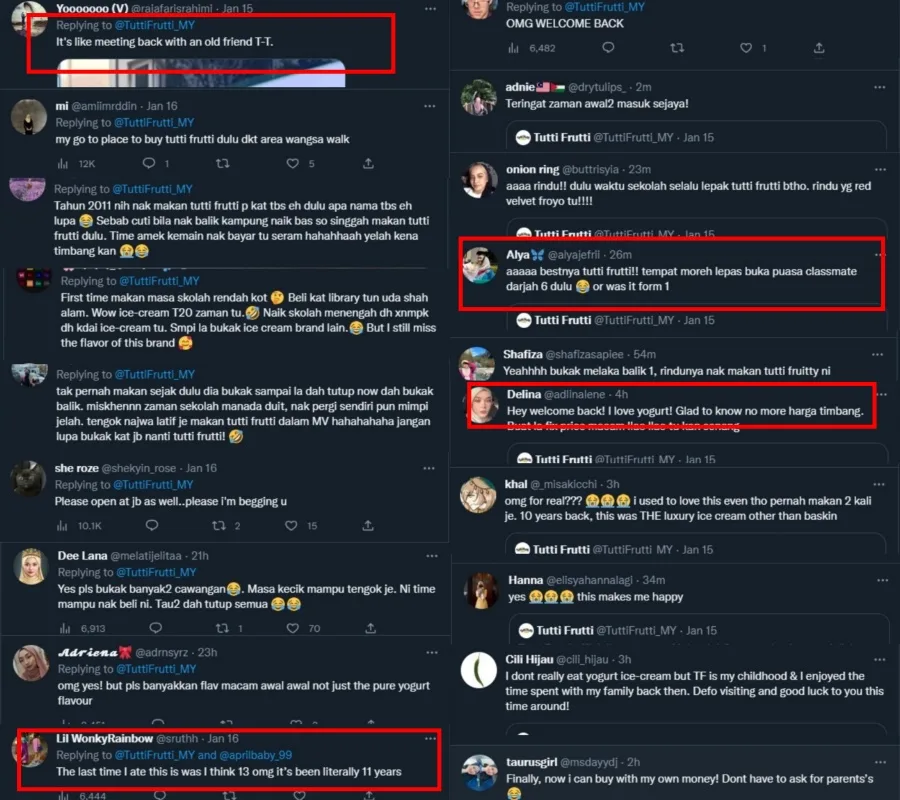This screenshot has width=900, height=800.
Task: Open more options on khal's tweet
Action: [x=879, y=484]
